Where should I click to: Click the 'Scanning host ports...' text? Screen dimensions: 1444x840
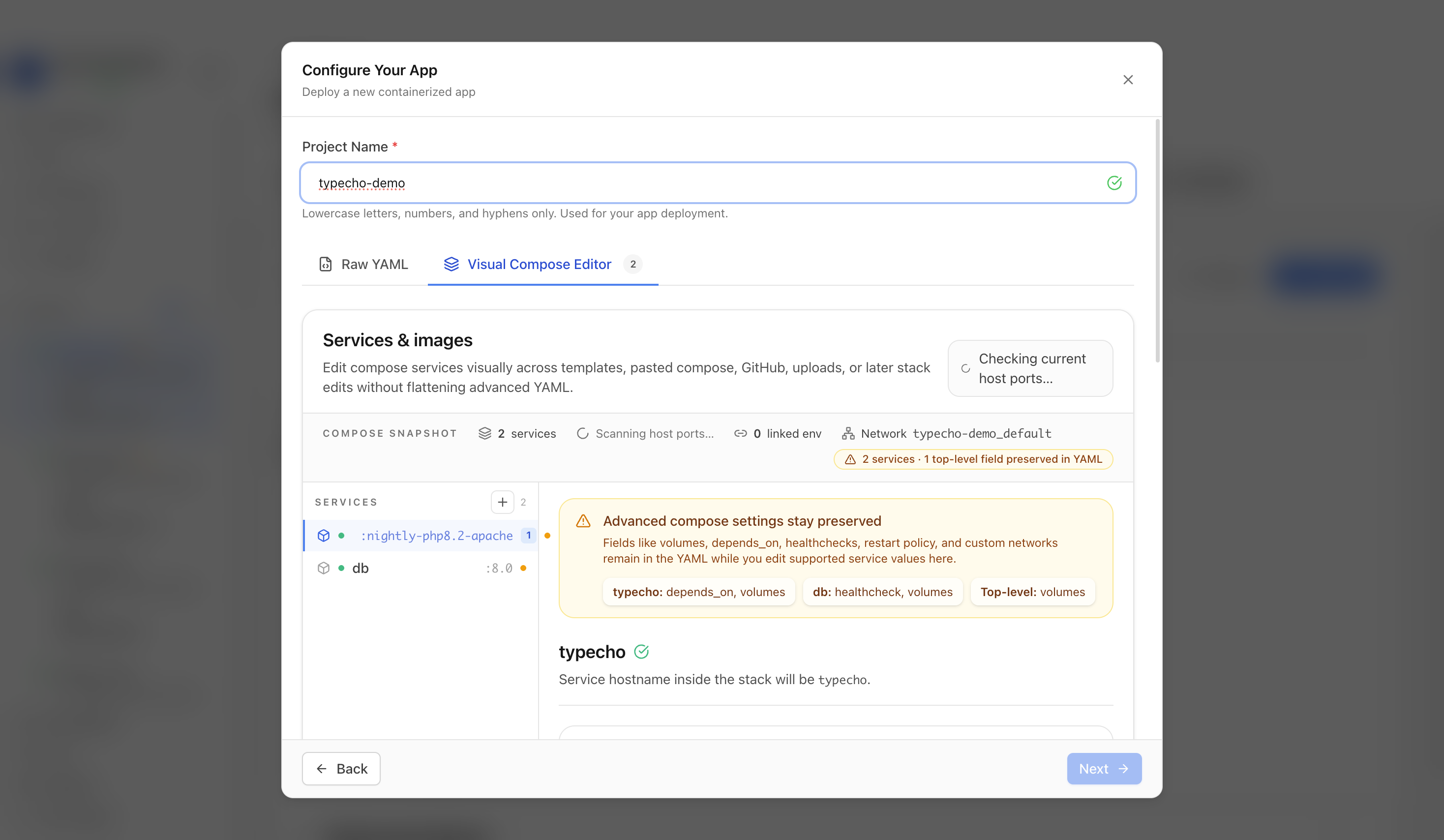(655, 433)
